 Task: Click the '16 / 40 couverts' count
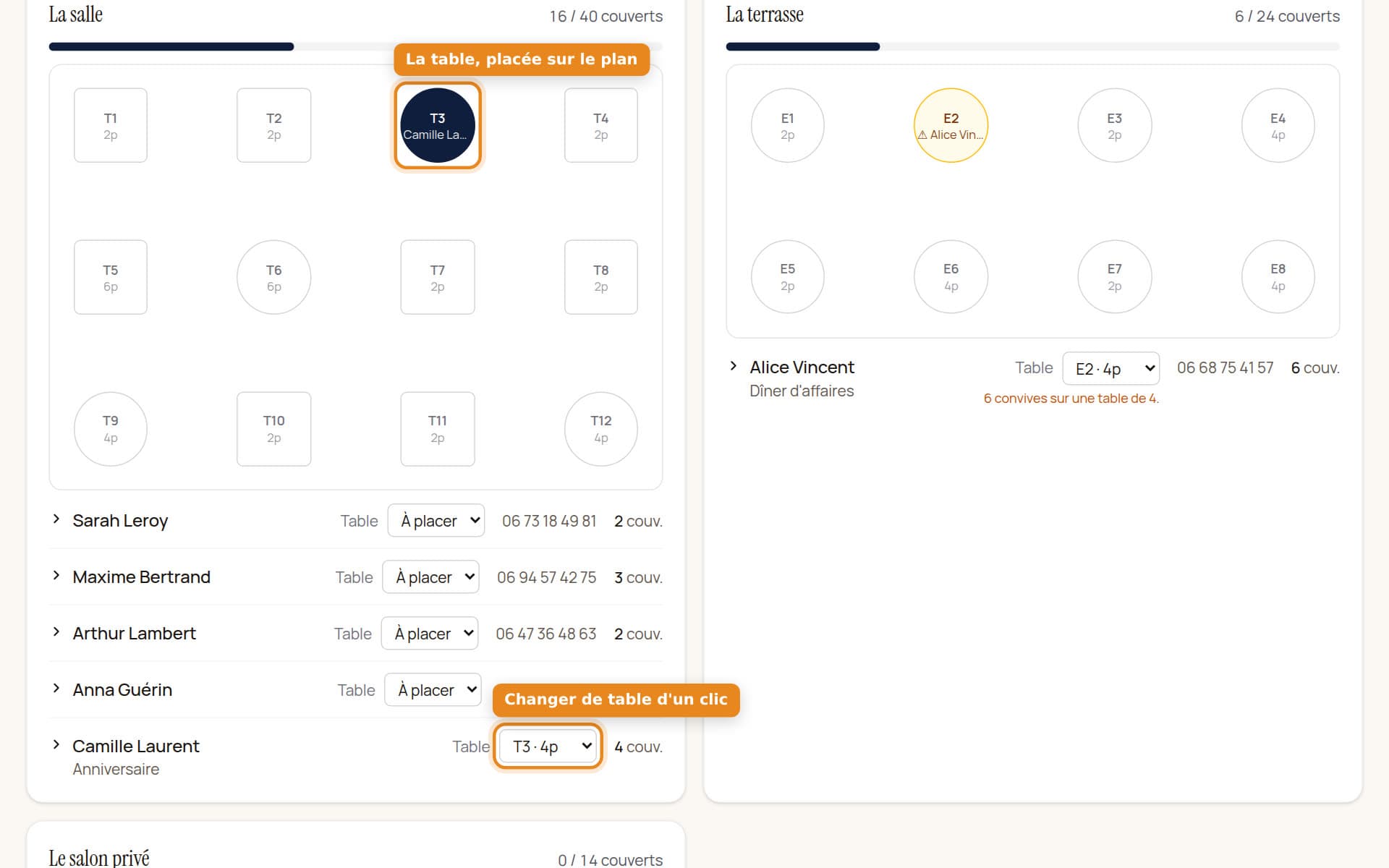pyautogui.click(x=606, y=16)
